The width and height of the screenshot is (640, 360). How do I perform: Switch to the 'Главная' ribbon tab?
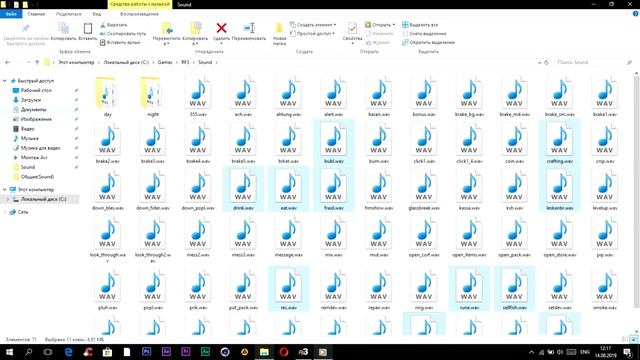36,14
